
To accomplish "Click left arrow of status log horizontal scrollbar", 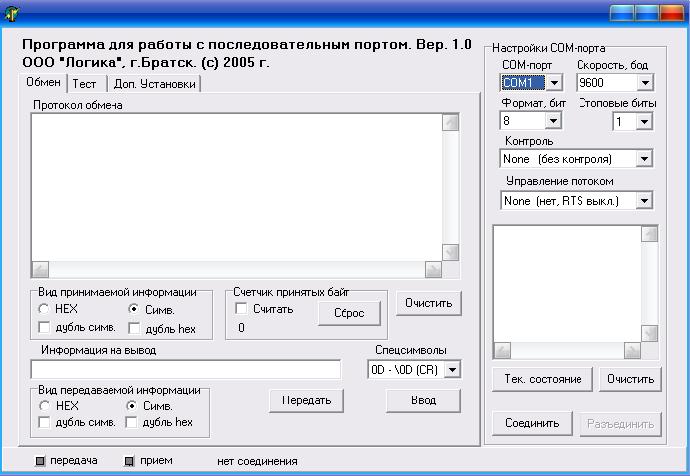I will [502, 351].
